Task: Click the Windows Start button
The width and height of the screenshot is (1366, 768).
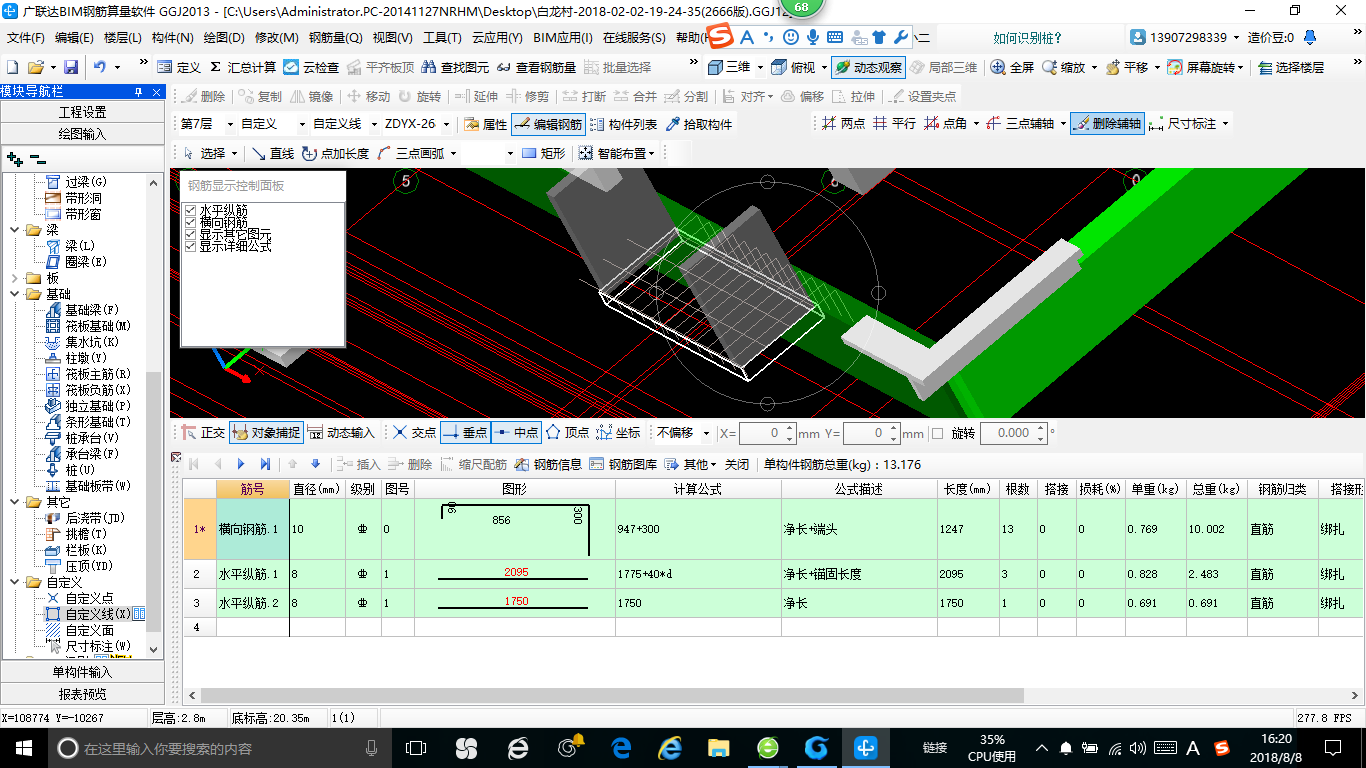Action: [24, 748]
